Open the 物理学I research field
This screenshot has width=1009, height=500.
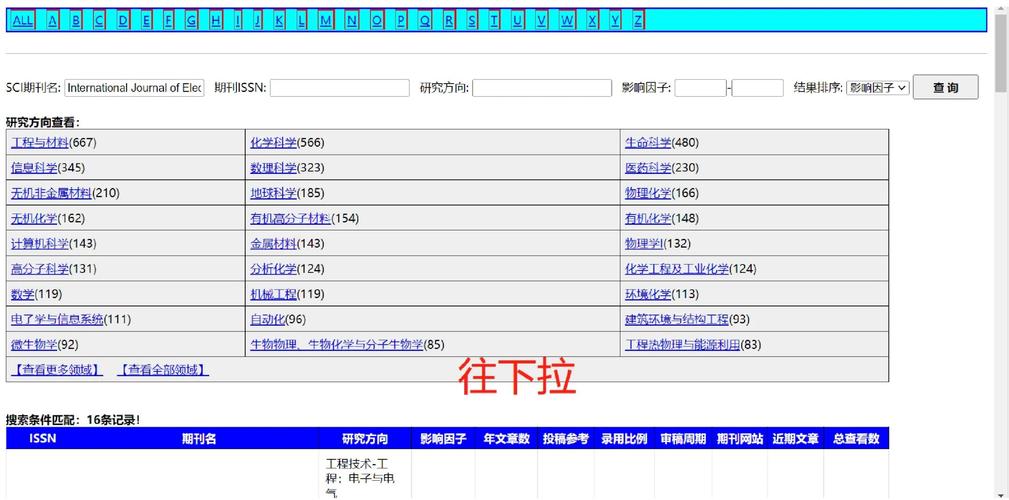tap(644, 244)
